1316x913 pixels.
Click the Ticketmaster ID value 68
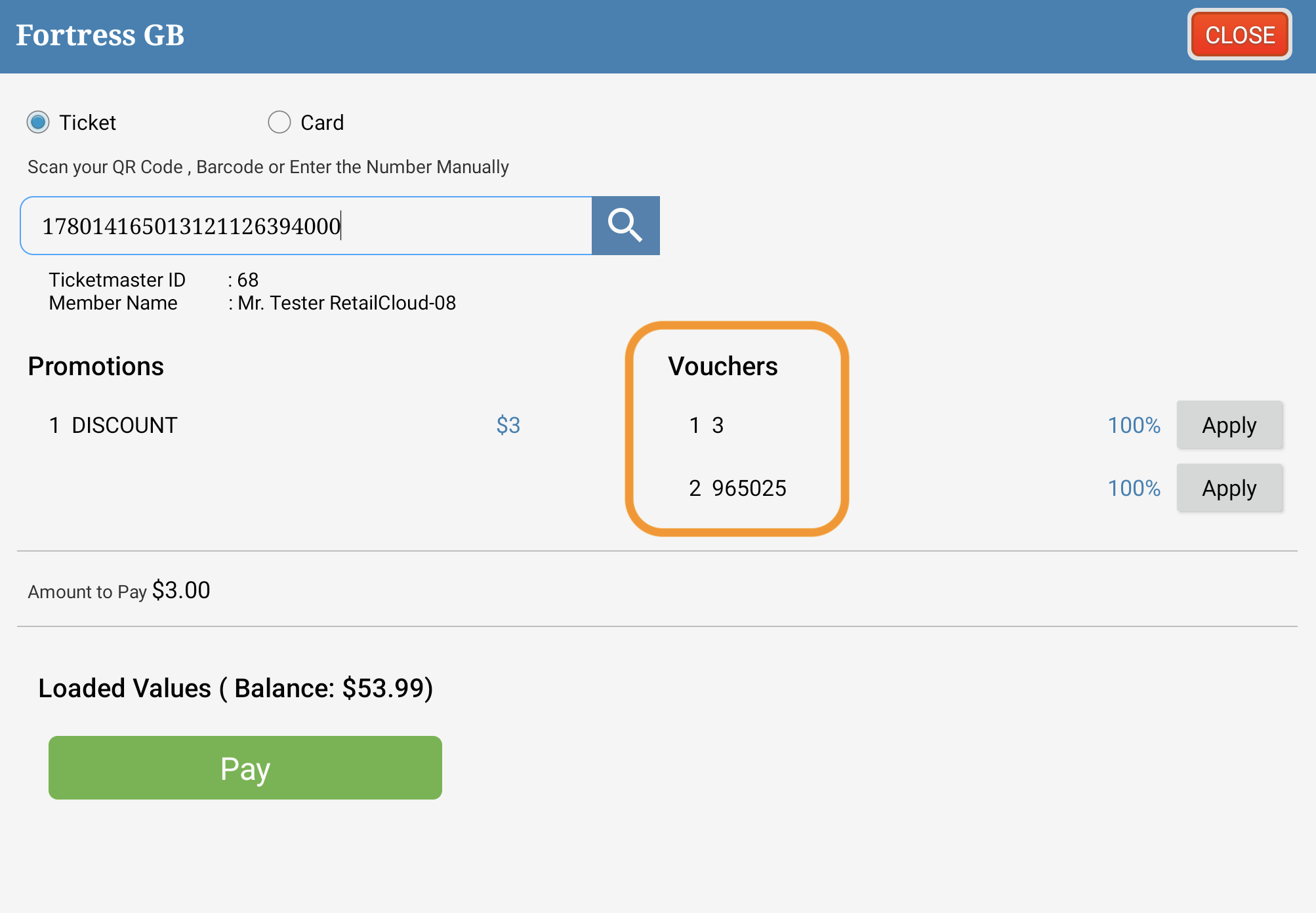click(248, 280)
